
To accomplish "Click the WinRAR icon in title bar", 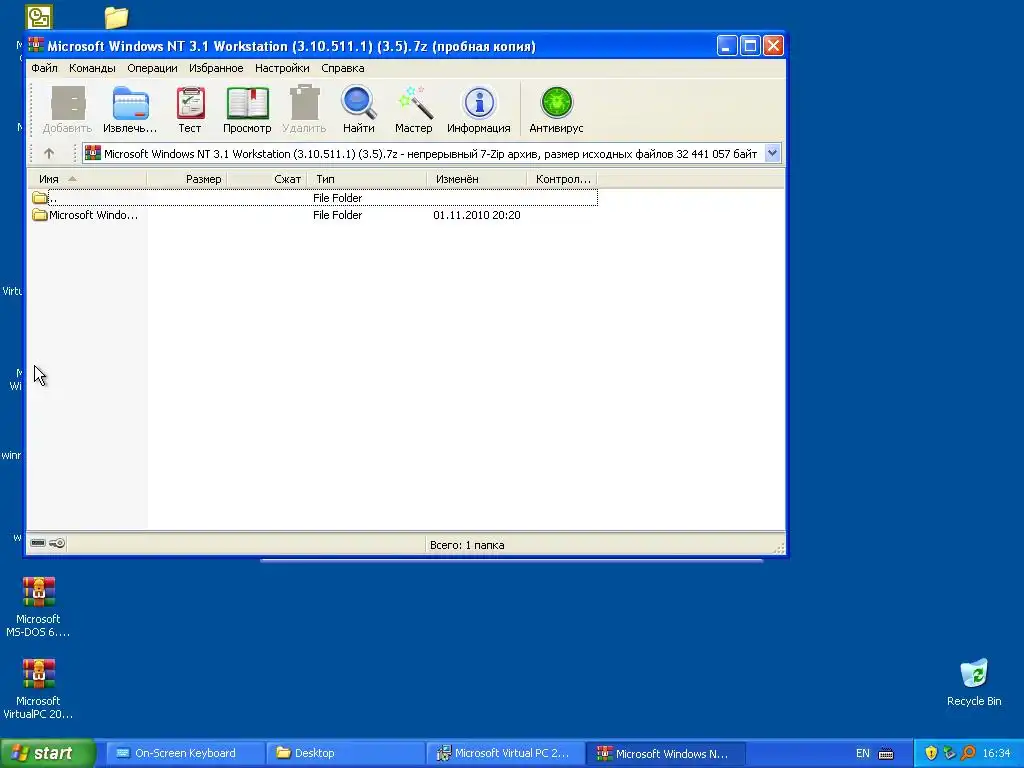I will (x=36, y=46).
